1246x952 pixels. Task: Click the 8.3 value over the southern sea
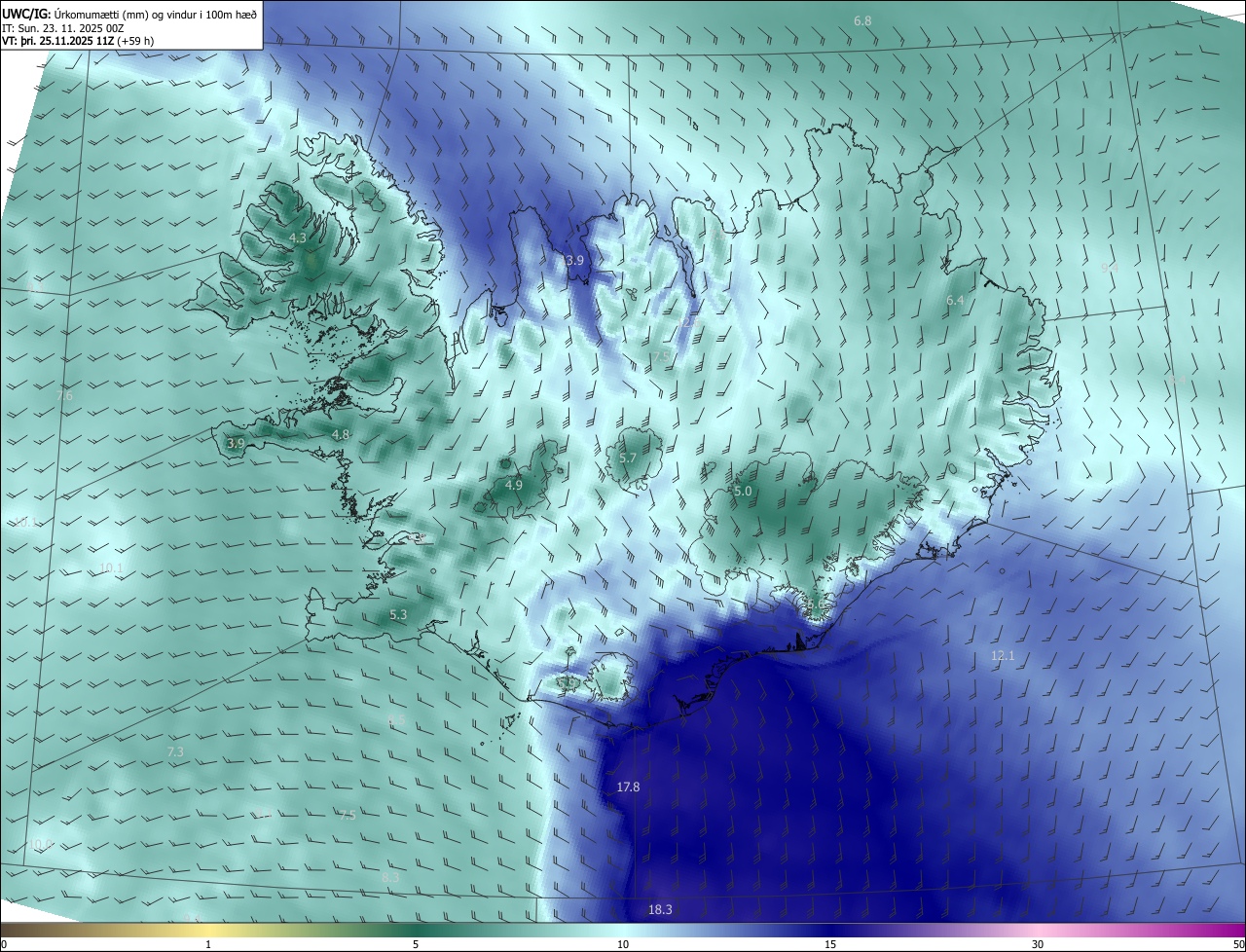point(390,877)
